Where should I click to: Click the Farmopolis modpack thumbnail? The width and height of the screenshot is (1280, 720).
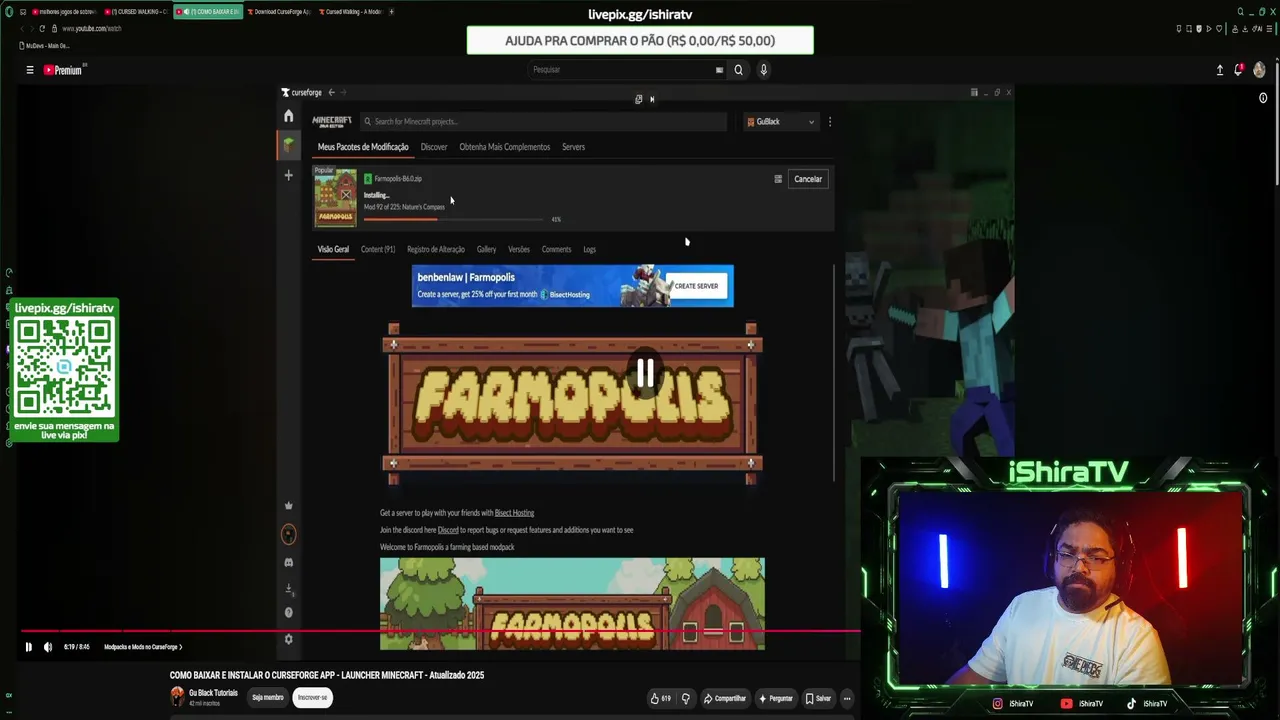pos(335,197)
